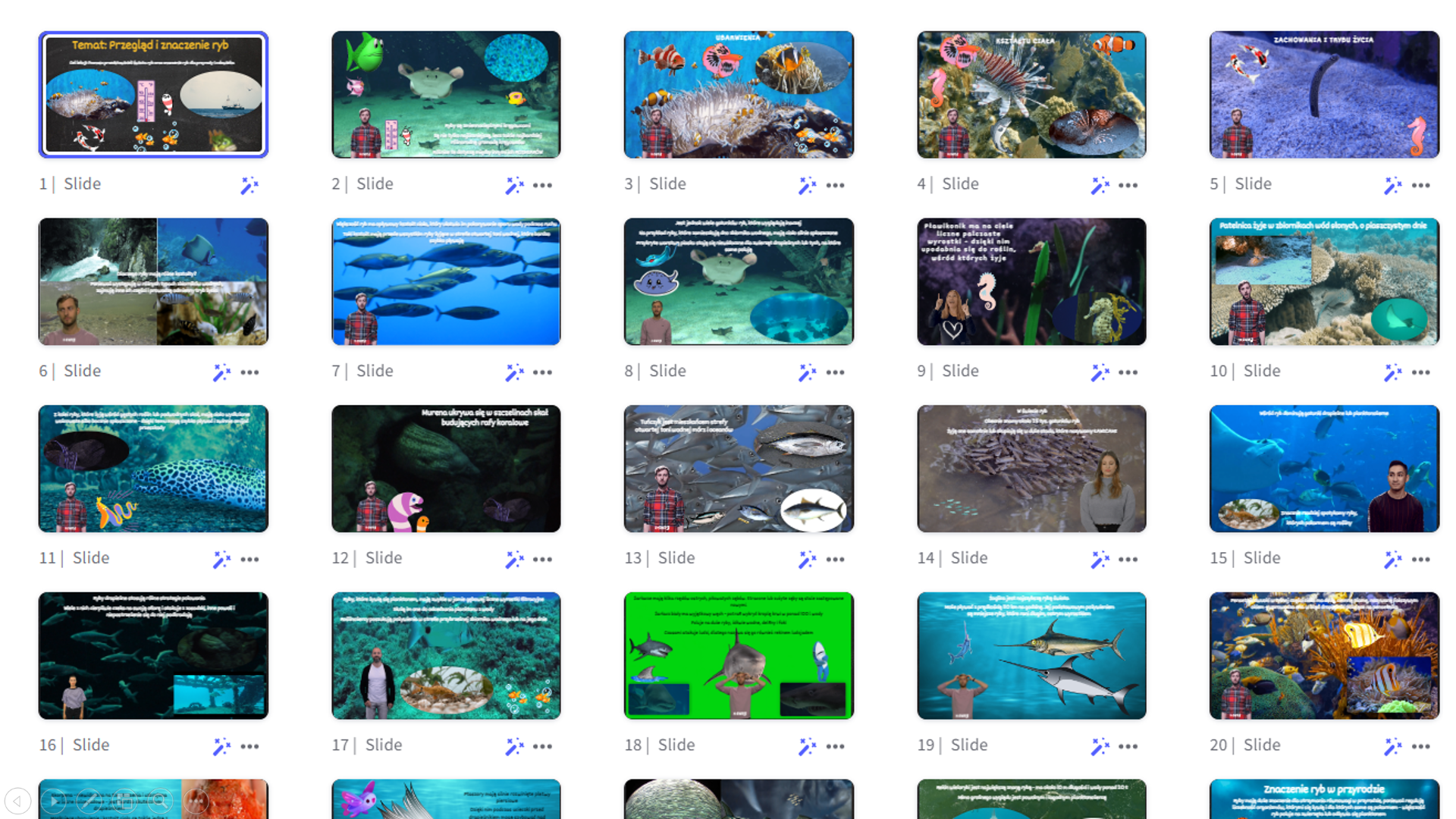Expand the options menu for slide 15

pyautogui.click(x=1420, y=560)
